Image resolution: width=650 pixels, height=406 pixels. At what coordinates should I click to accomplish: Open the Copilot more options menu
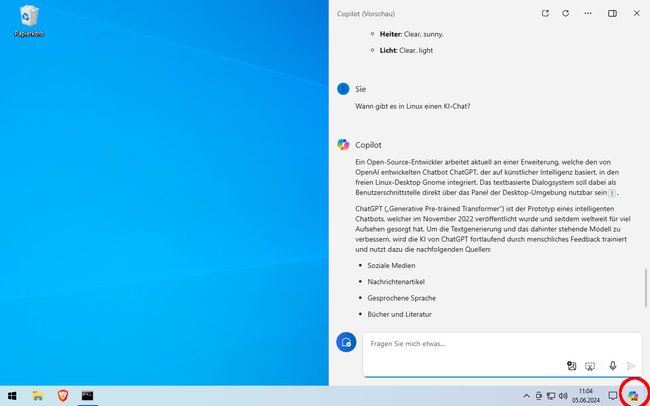(x=588, y=13)
